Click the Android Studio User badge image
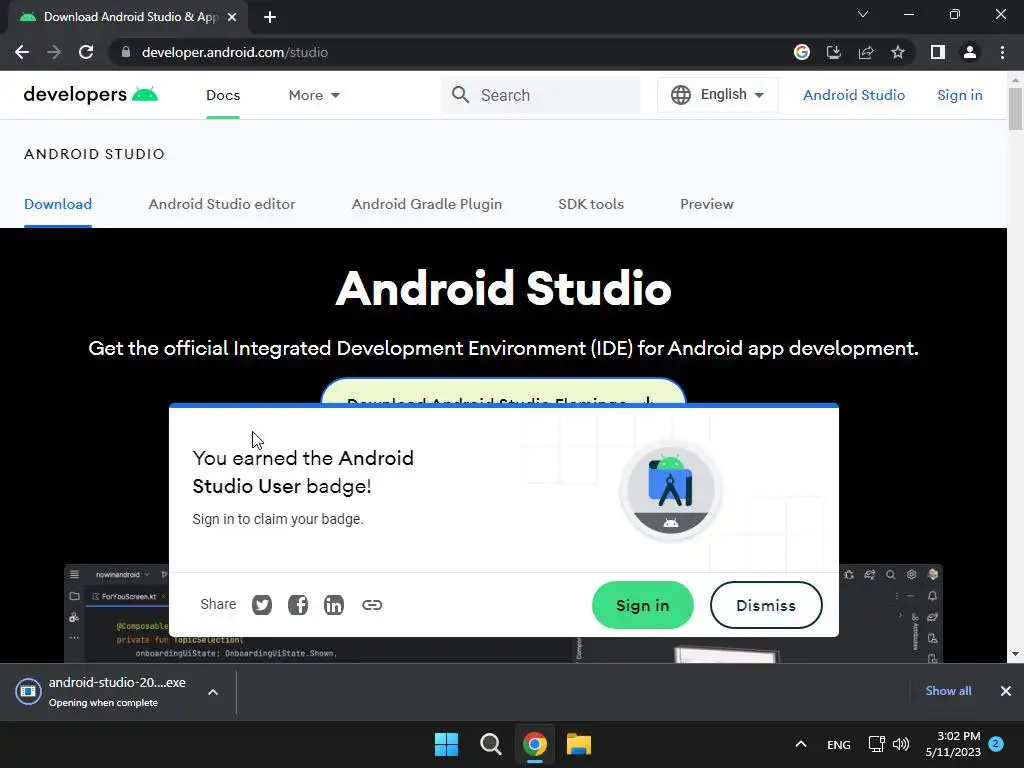Screen dimensions: 1024x768 click(671, 491)
